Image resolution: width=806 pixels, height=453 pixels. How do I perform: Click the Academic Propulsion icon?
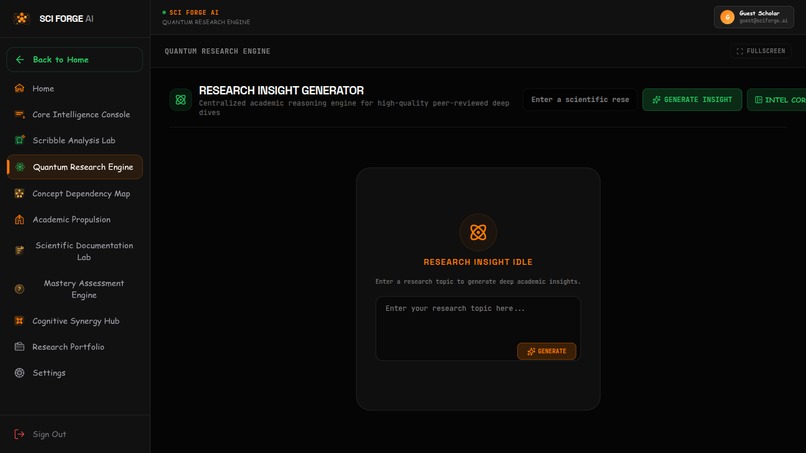tap(20, 220)
